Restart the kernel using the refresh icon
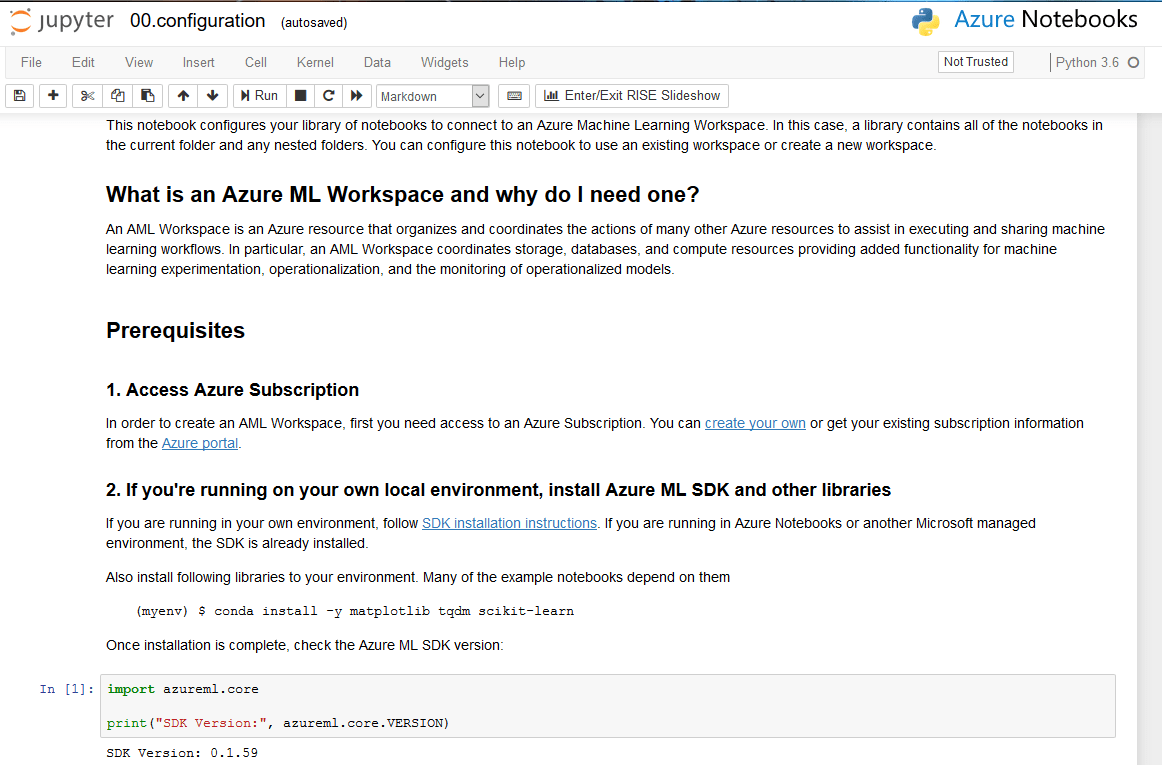This screenshot has height=765, width=1162. pos(328,95)
